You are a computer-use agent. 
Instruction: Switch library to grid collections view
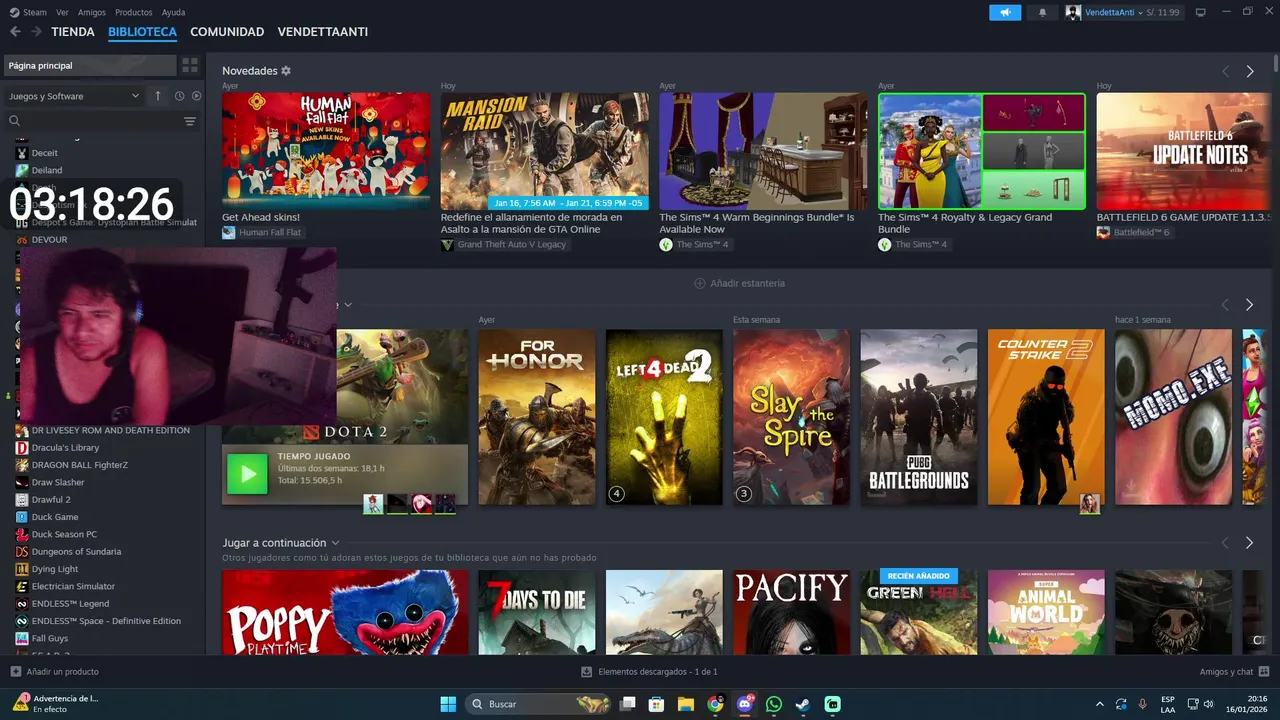[x=189, y=65]
